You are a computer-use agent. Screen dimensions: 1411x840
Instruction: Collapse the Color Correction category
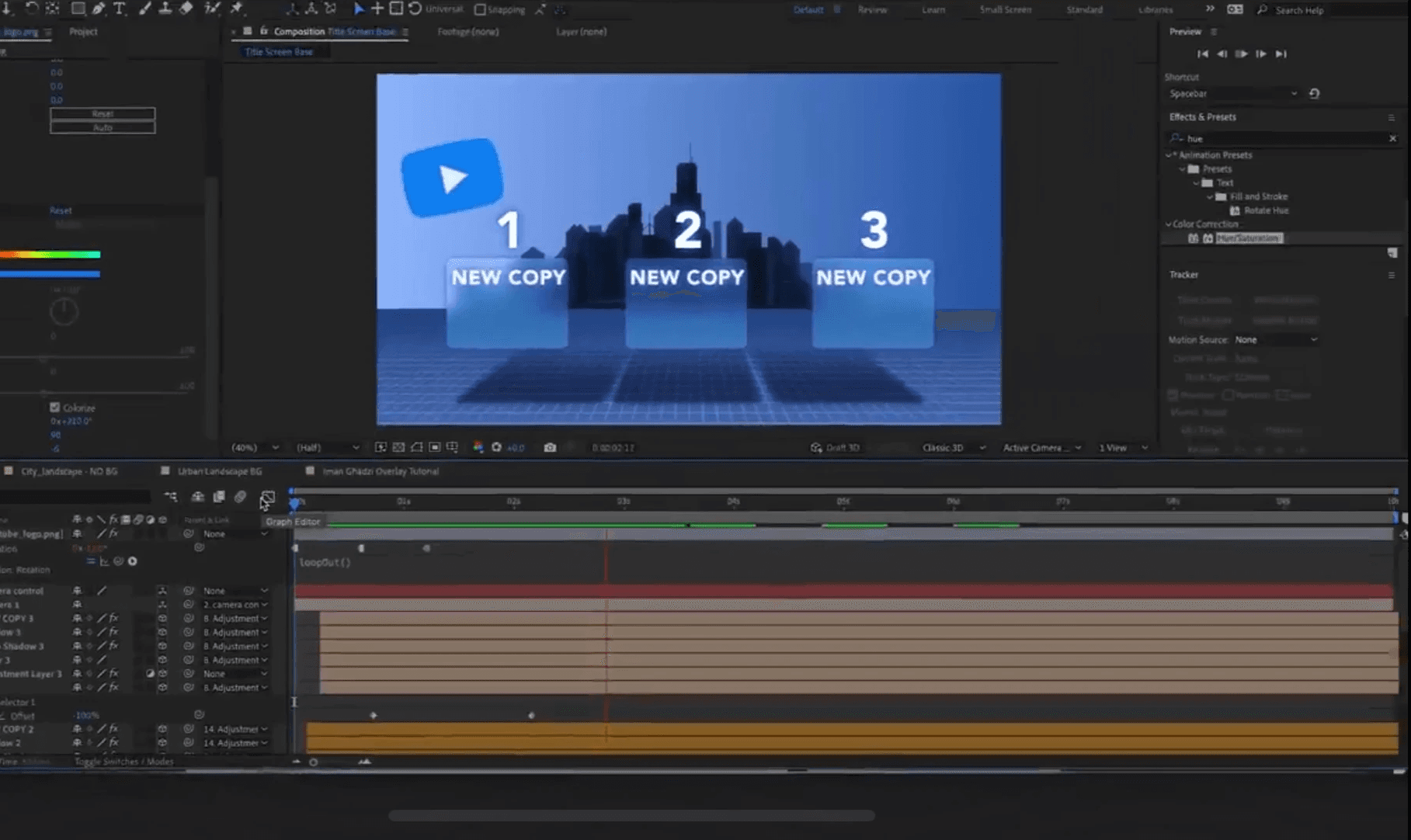click(1169, 224)
